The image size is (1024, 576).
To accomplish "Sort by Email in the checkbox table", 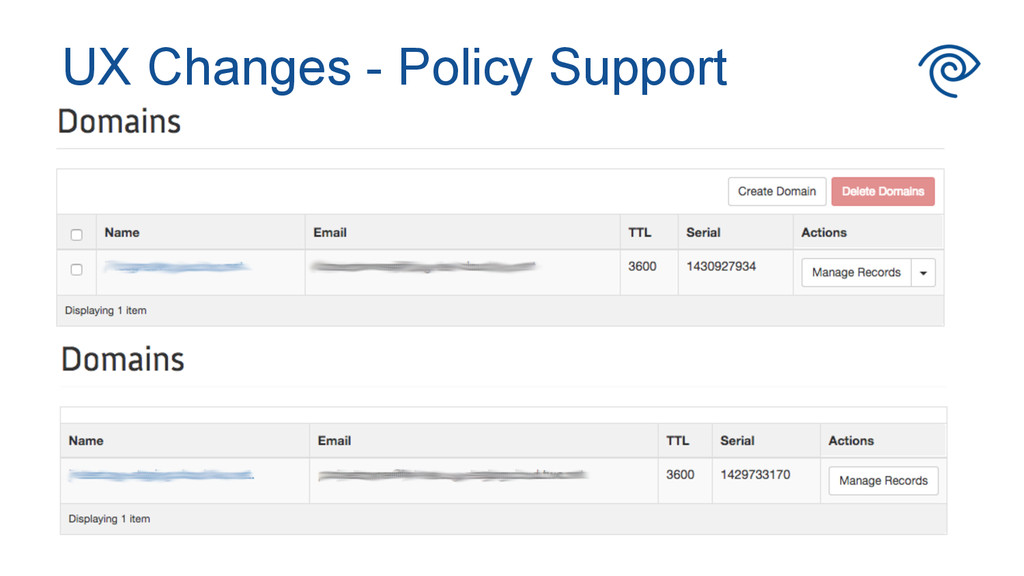I will pos(330,232).
